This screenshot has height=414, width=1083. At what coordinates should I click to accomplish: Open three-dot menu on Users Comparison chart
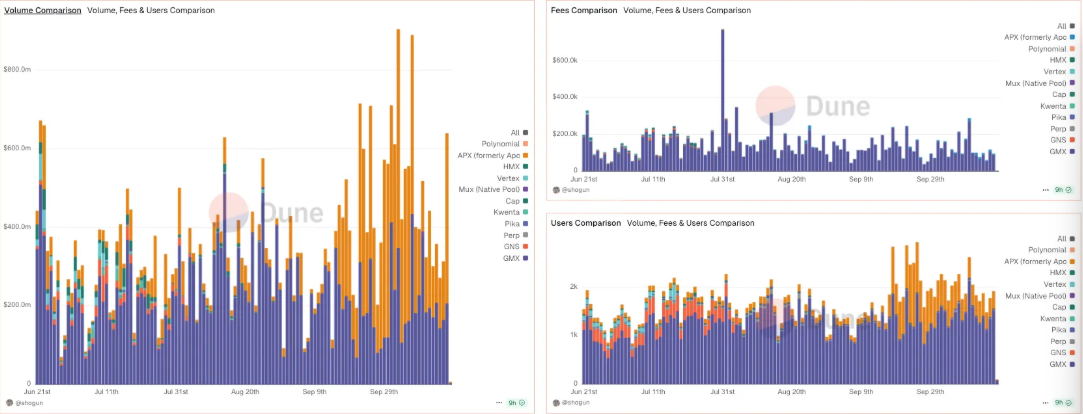pyautogui.click(x=1045, y=402)
